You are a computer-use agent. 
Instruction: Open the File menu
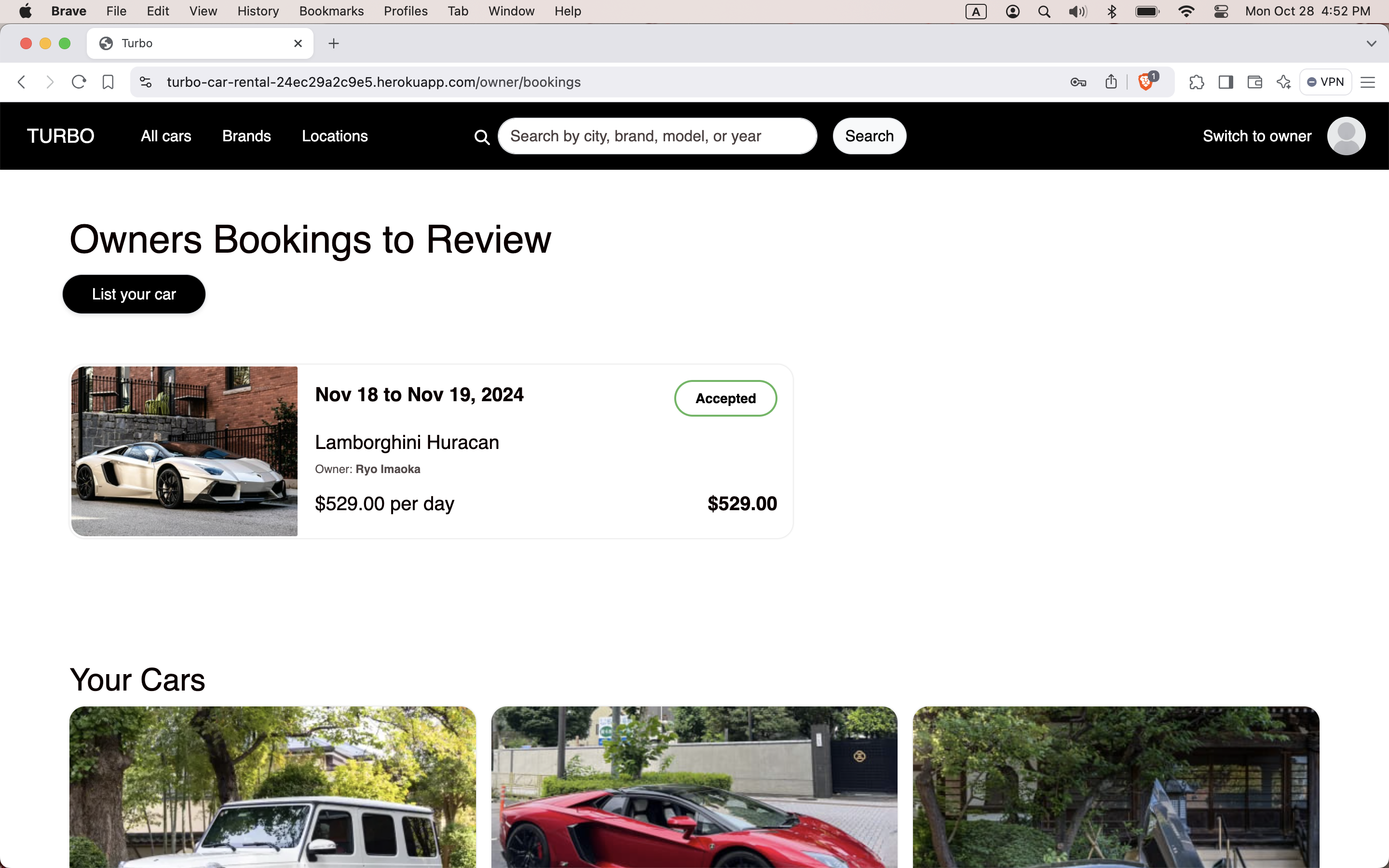click(x=116, y=12)
